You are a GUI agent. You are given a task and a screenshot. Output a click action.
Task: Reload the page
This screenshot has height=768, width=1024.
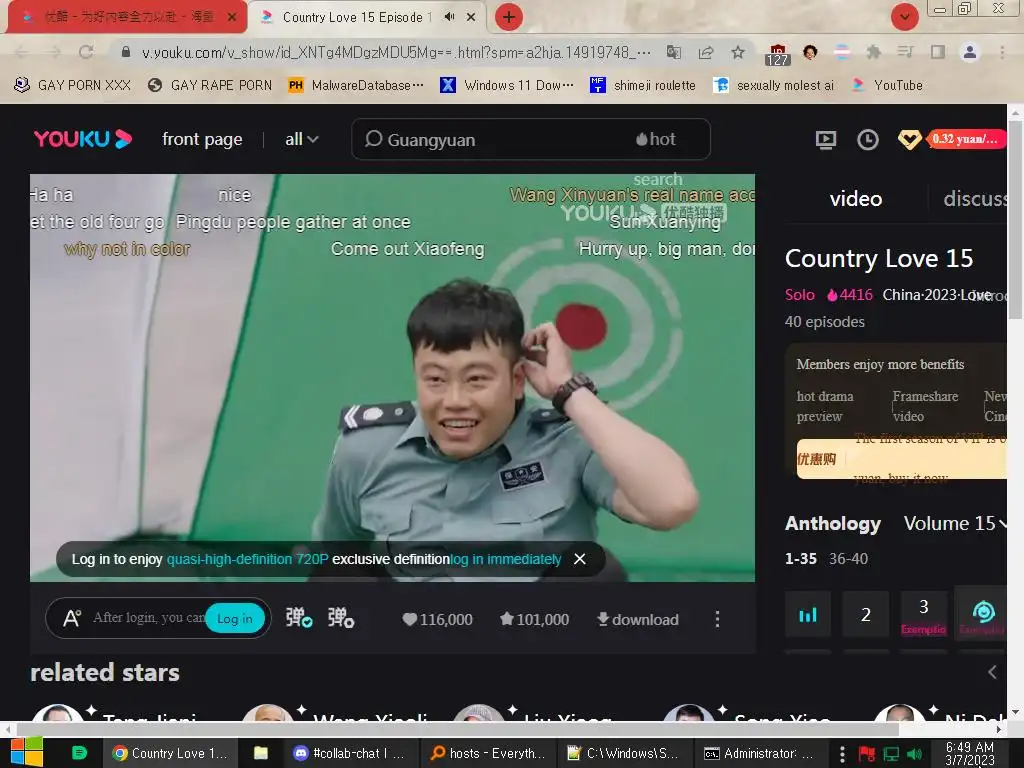(x=86, y=52)
